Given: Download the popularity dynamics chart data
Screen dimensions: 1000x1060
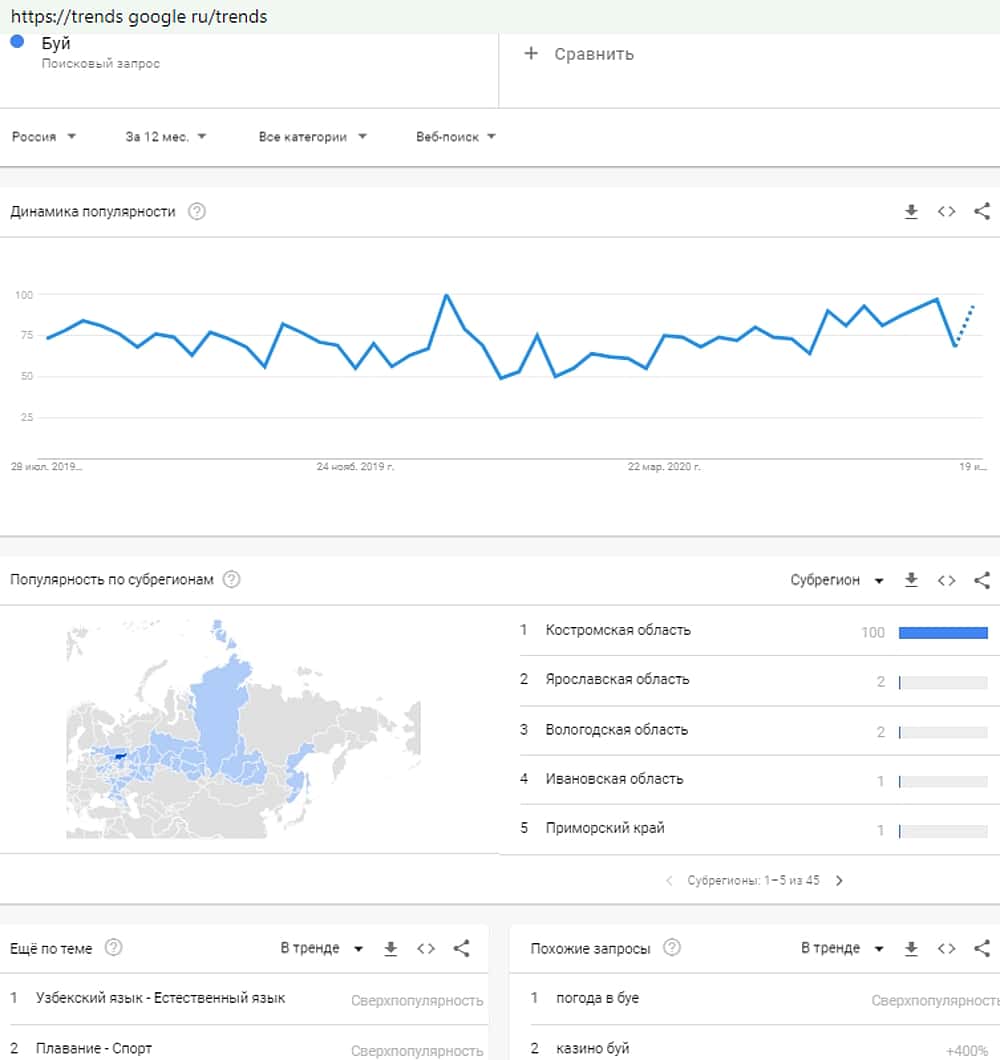Looking at the screenshot, I should (911, 211).
